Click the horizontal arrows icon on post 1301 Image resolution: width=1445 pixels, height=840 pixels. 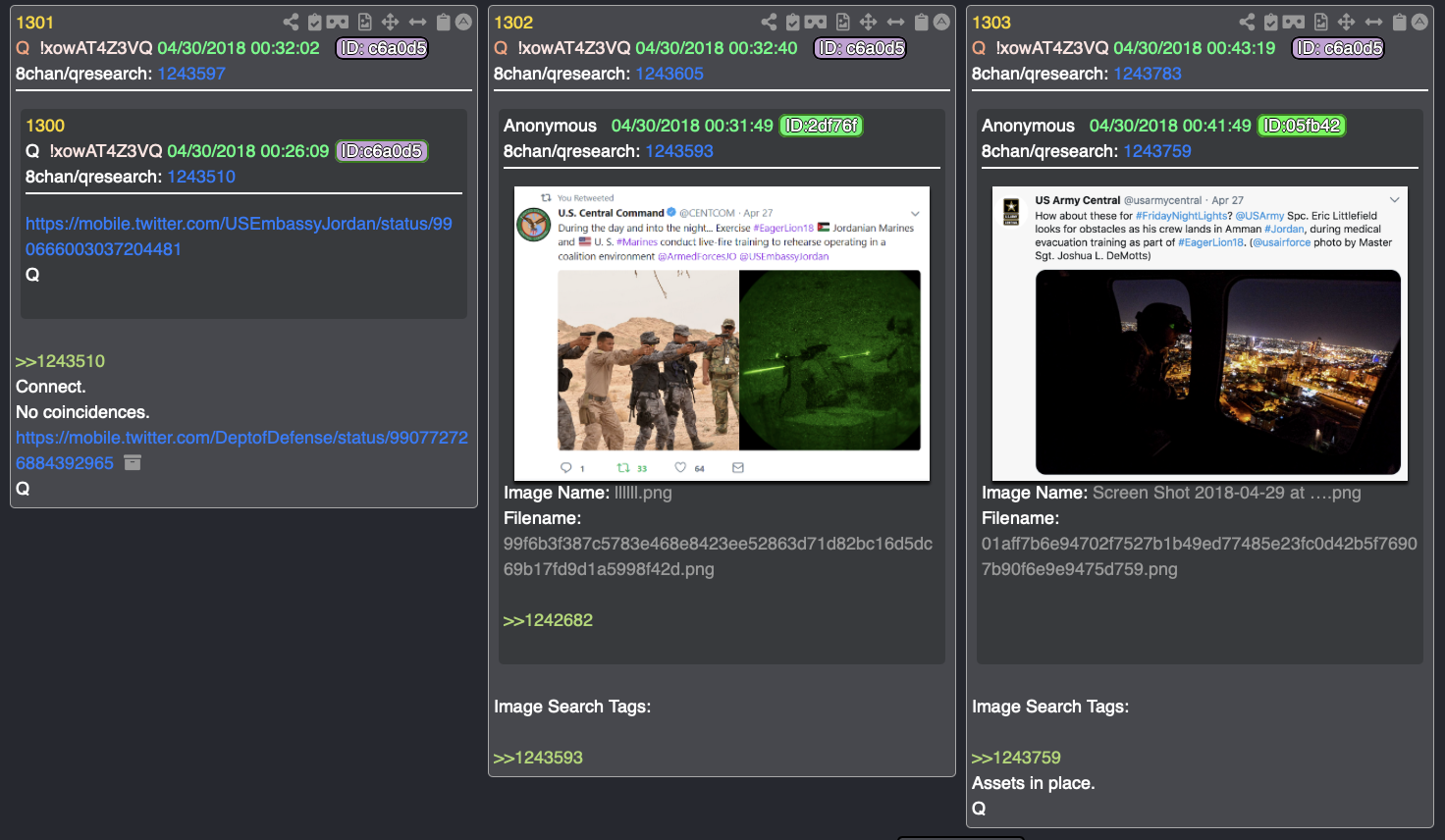418,22
